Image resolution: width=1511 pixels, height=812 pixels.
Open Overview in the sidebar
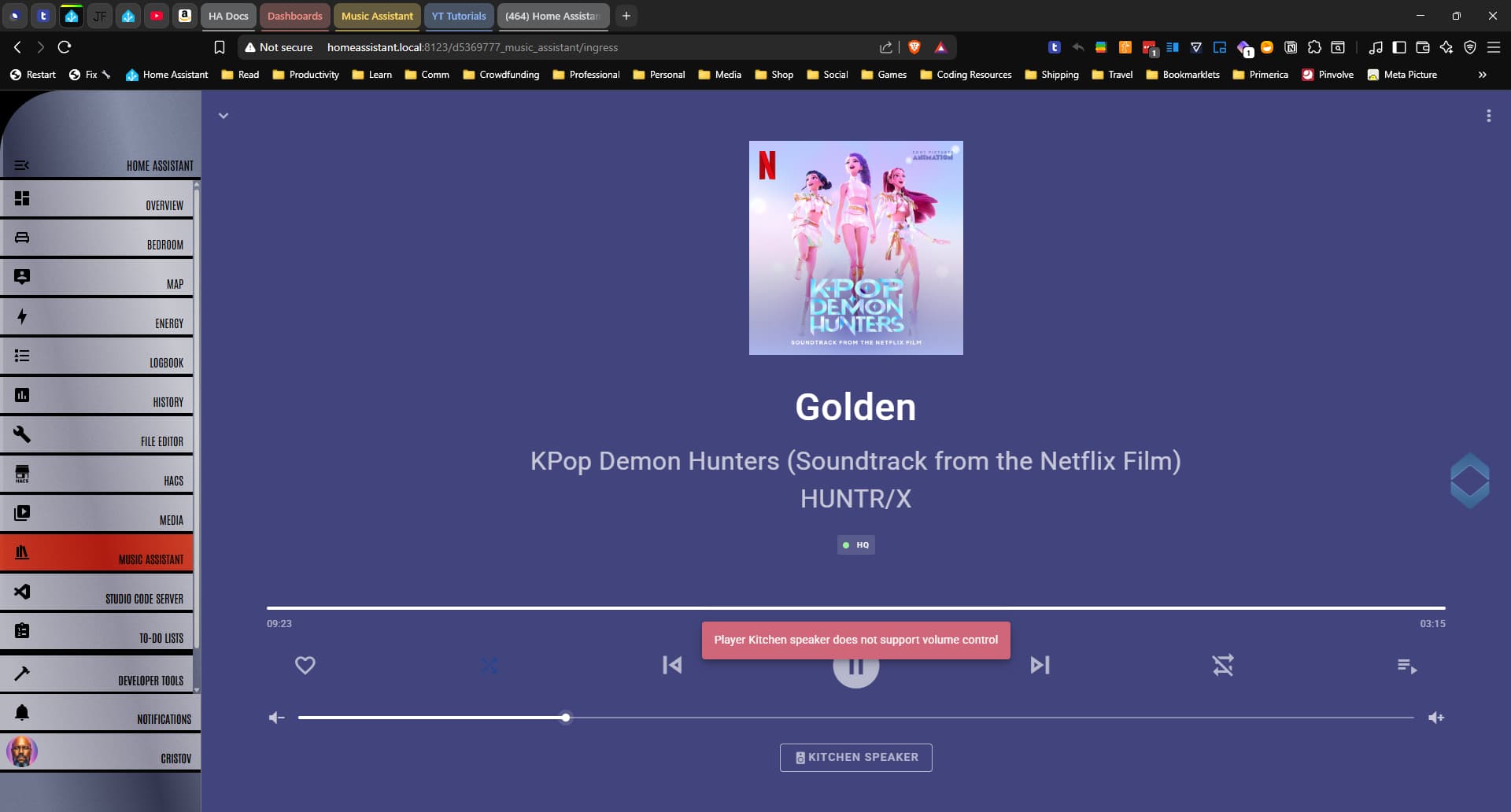[98, 200]
